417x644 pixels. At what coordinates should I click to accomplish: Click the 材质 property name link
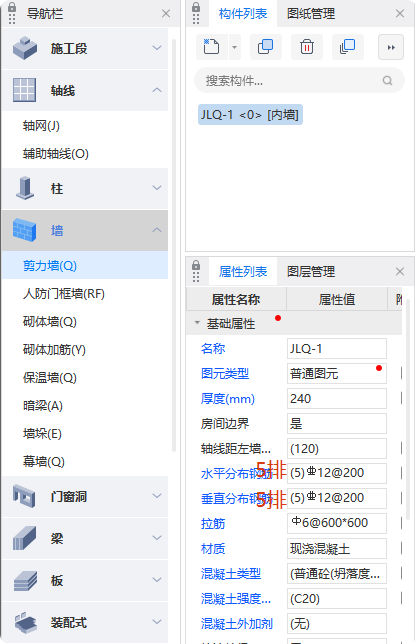coord(213,549)
